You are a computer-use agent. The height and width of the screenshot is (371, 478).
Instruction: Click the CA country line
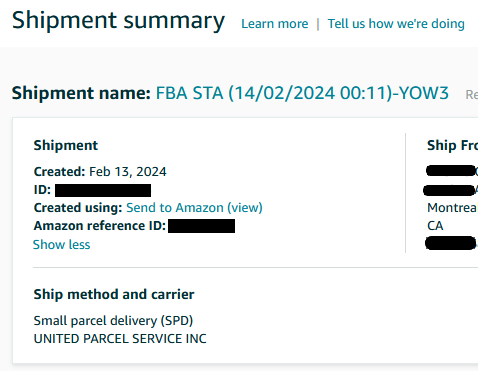[435, 226]
